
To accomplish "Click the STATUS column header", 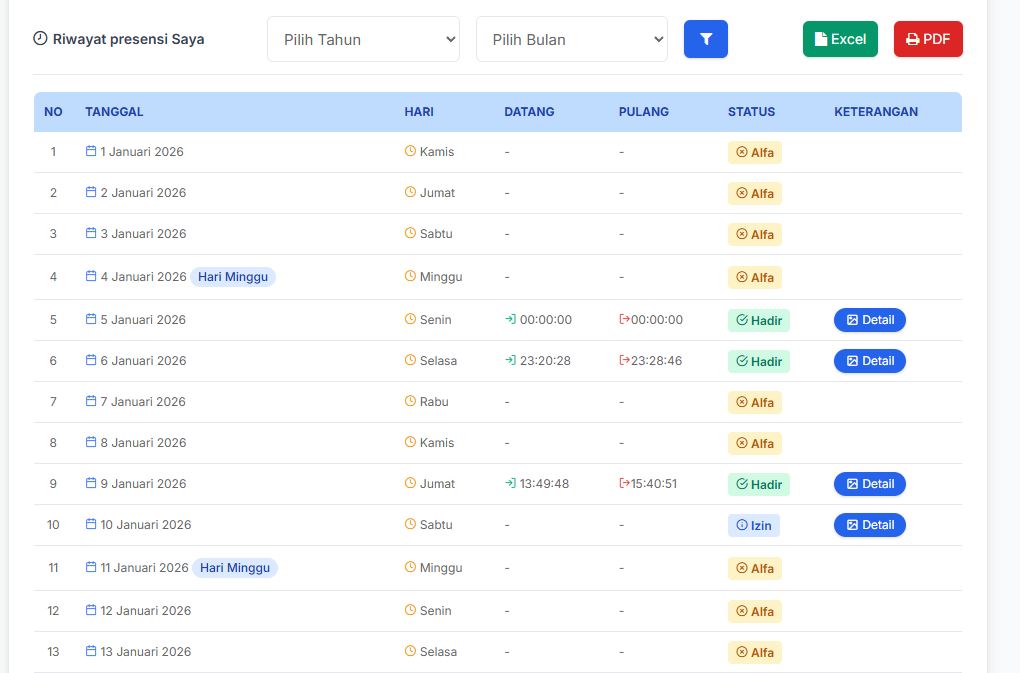I will (751, 112).
